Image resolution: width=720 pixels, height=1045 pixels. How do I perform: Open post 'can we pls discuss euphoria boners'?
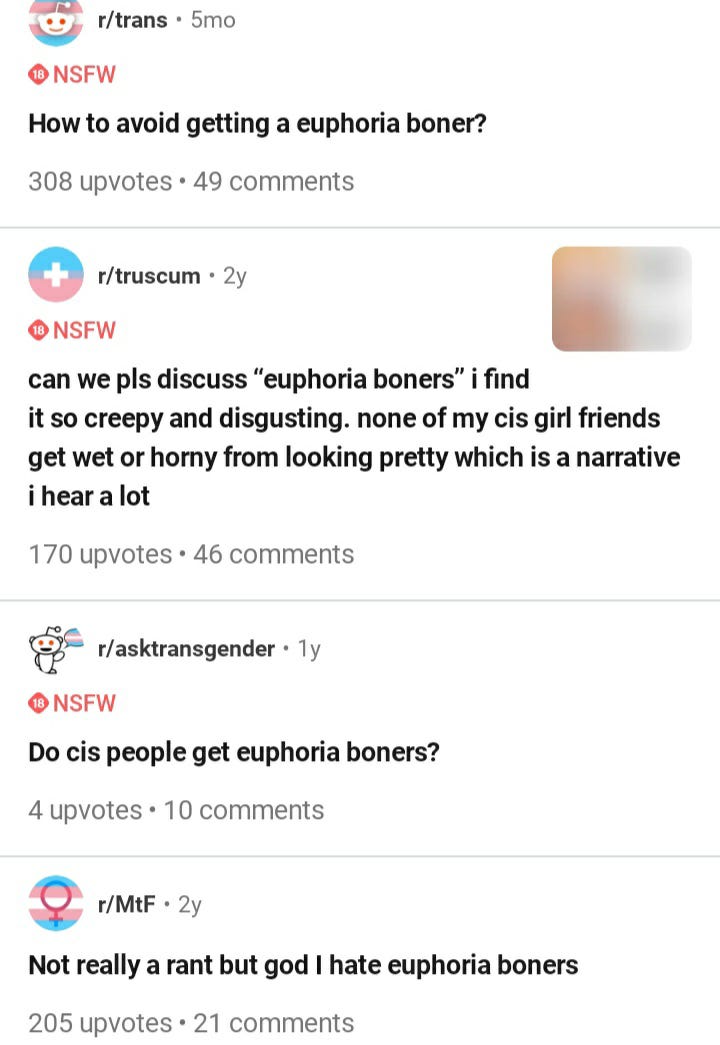(x=353, y=437)
